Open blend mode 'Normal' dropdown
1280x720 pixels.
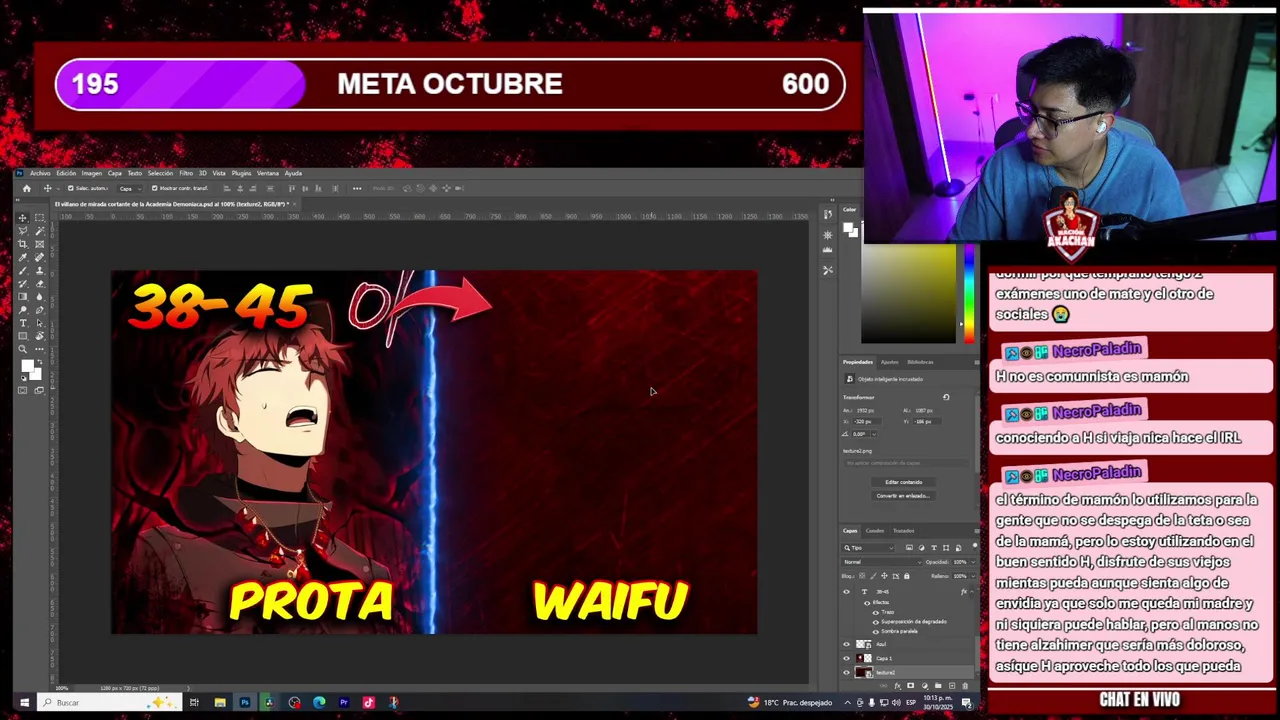[882, 562]
